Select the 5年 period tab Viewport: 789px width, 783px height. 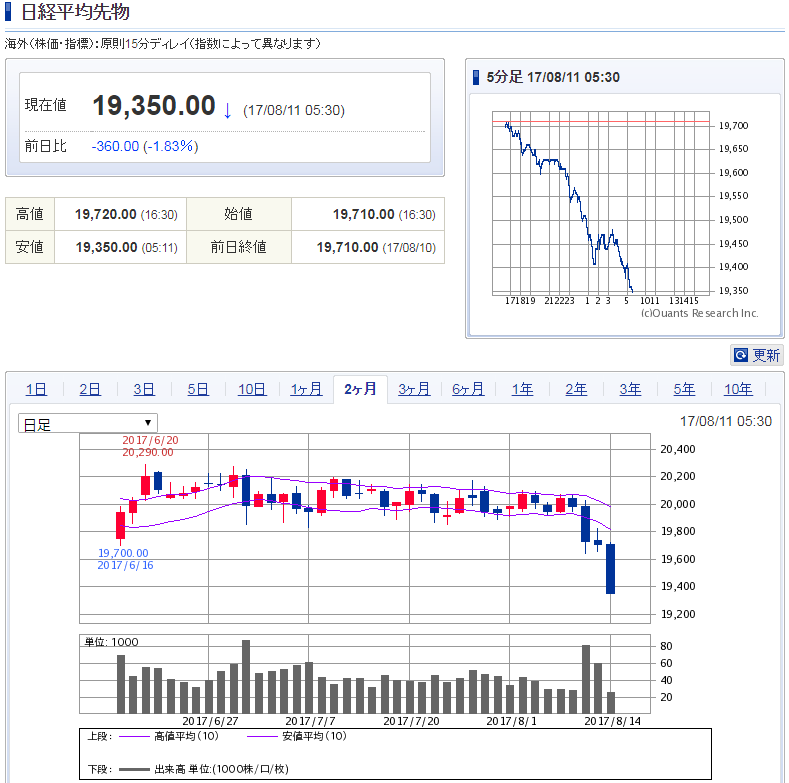684,389
